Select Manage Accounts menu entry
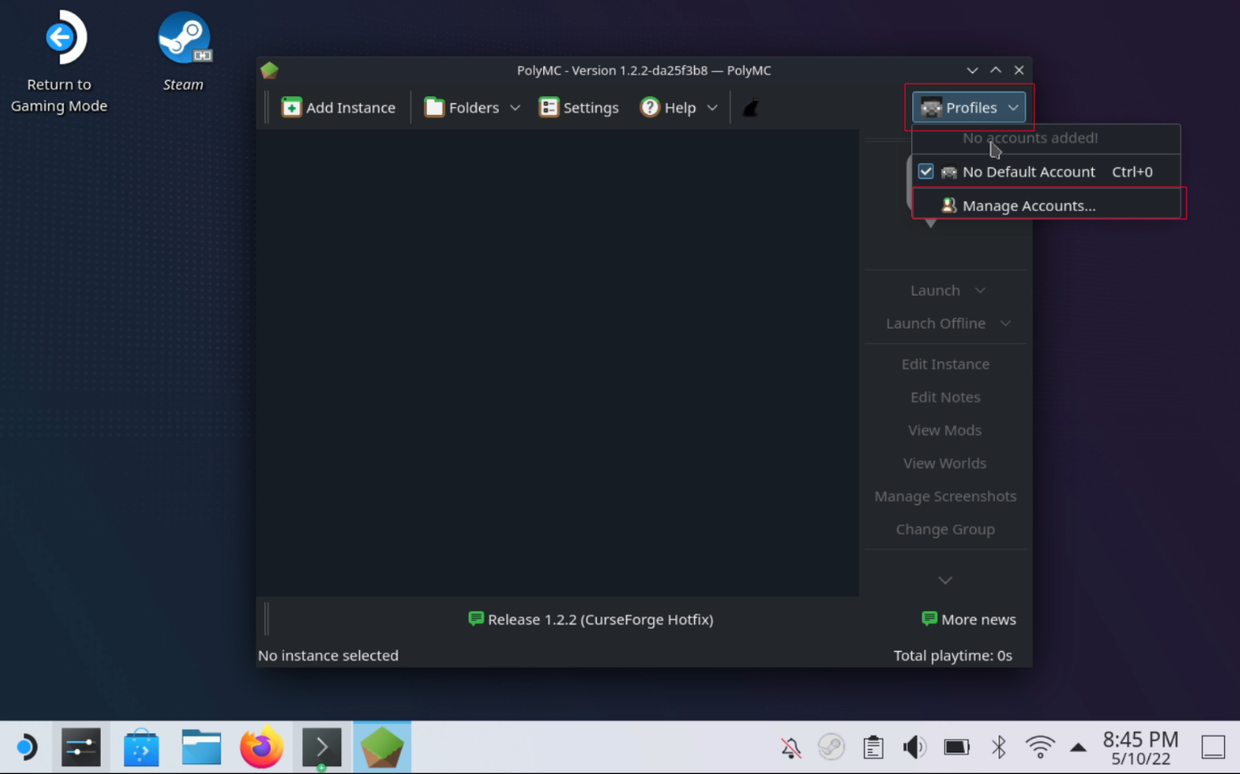 pos(1046,206)
